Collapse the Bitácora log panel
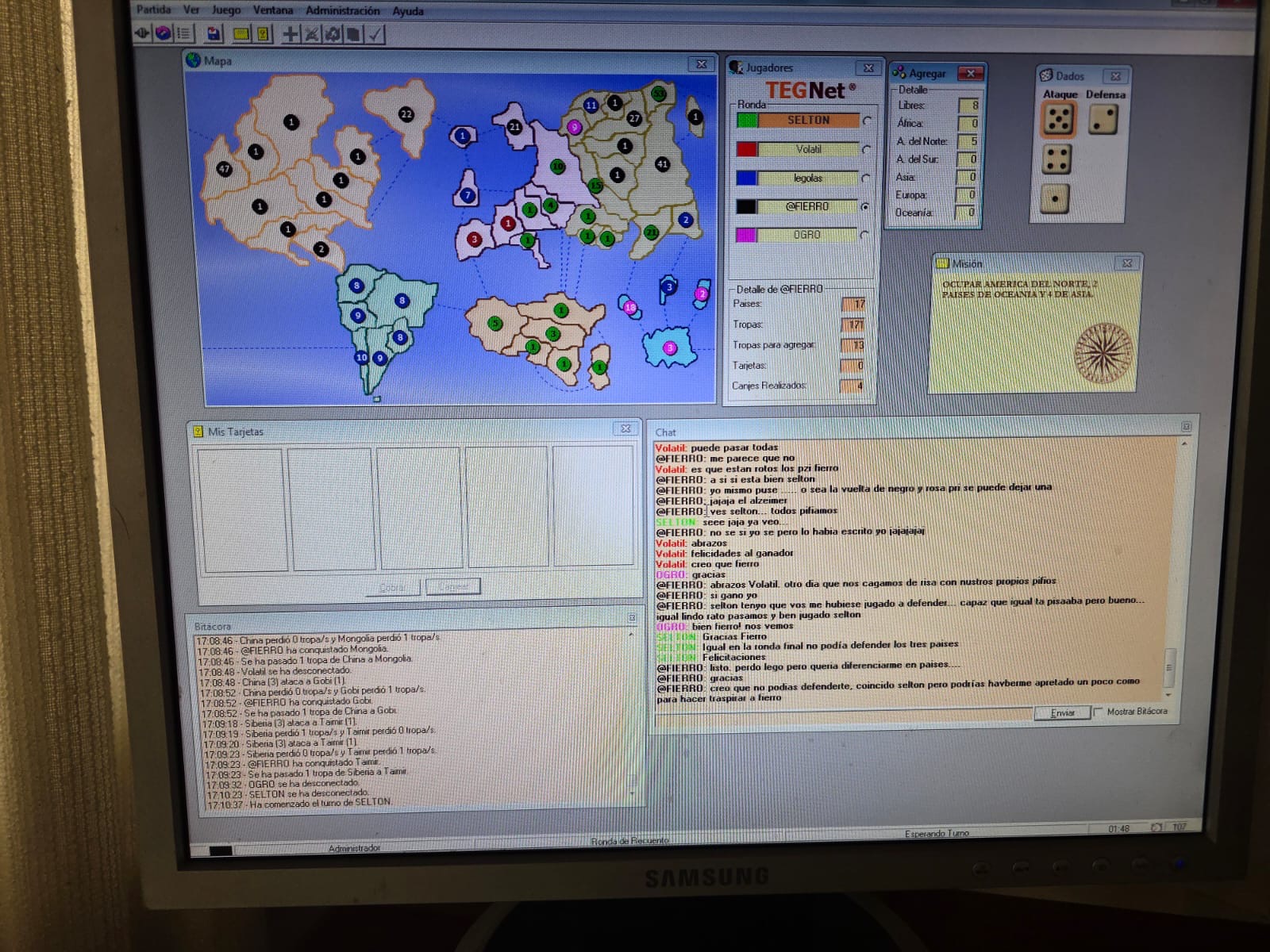 tap(632, 617)
